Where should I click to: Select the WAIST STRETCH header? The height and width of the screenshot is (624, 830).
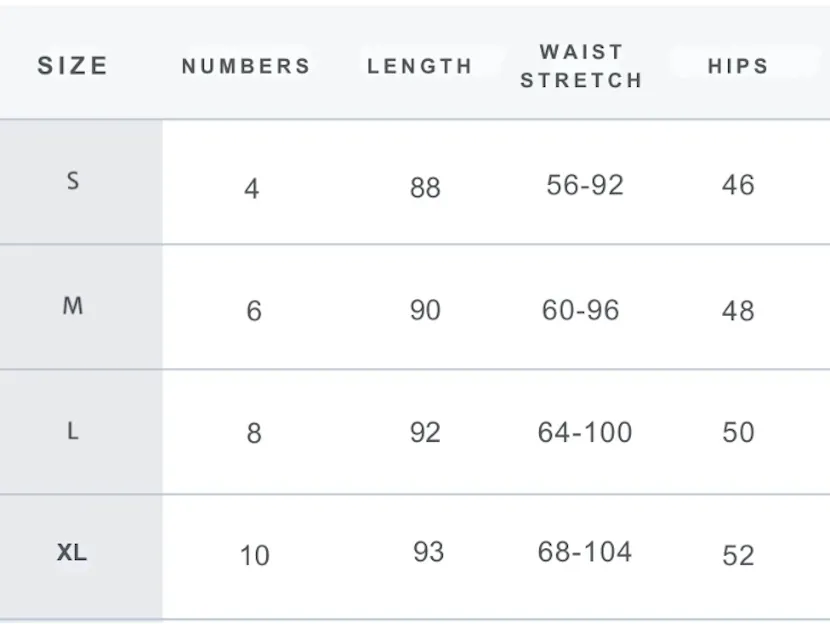[581, 66]
